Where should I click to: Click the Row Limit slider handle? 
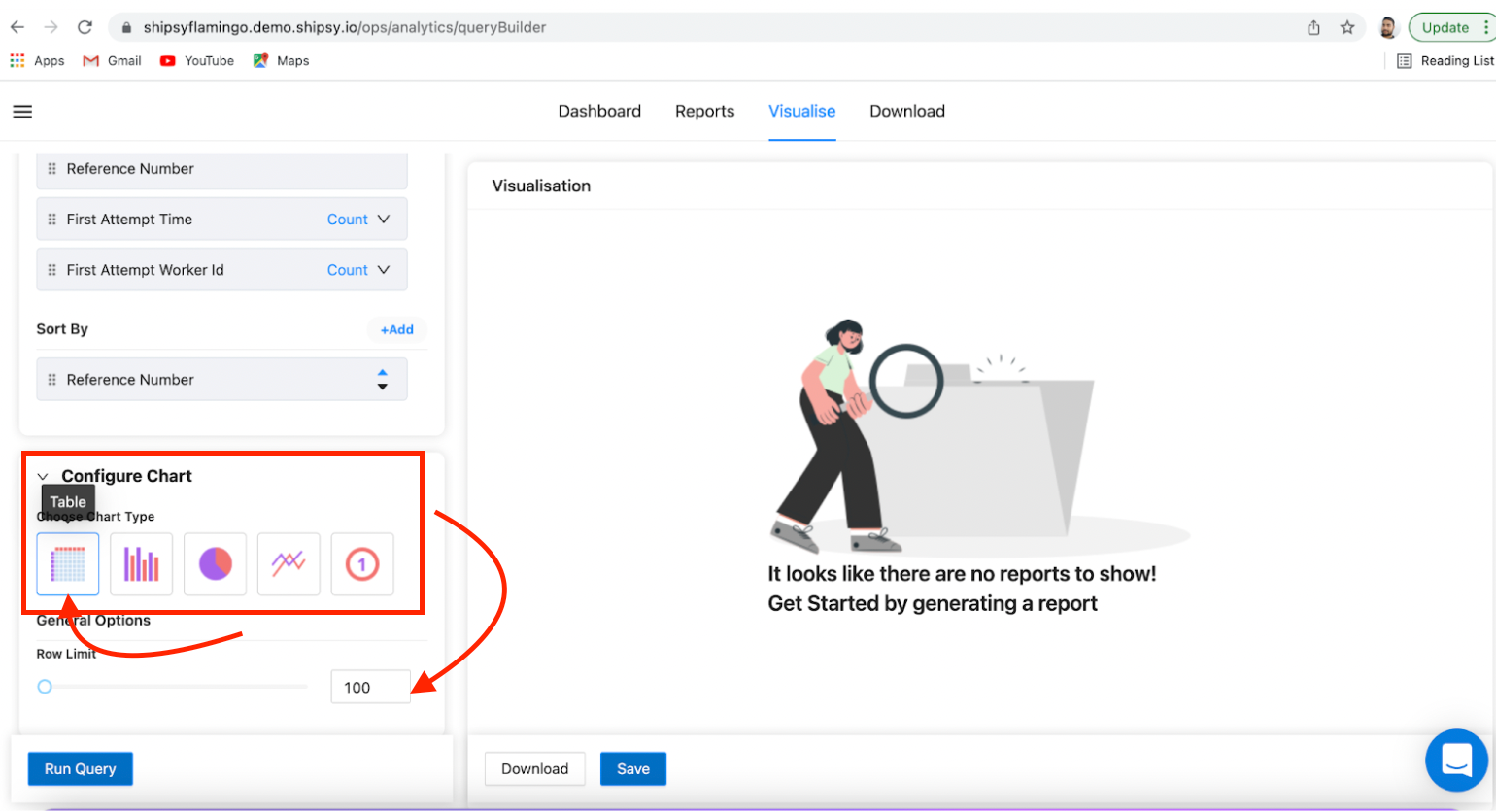pyautogui.click(x=45, y=687)
